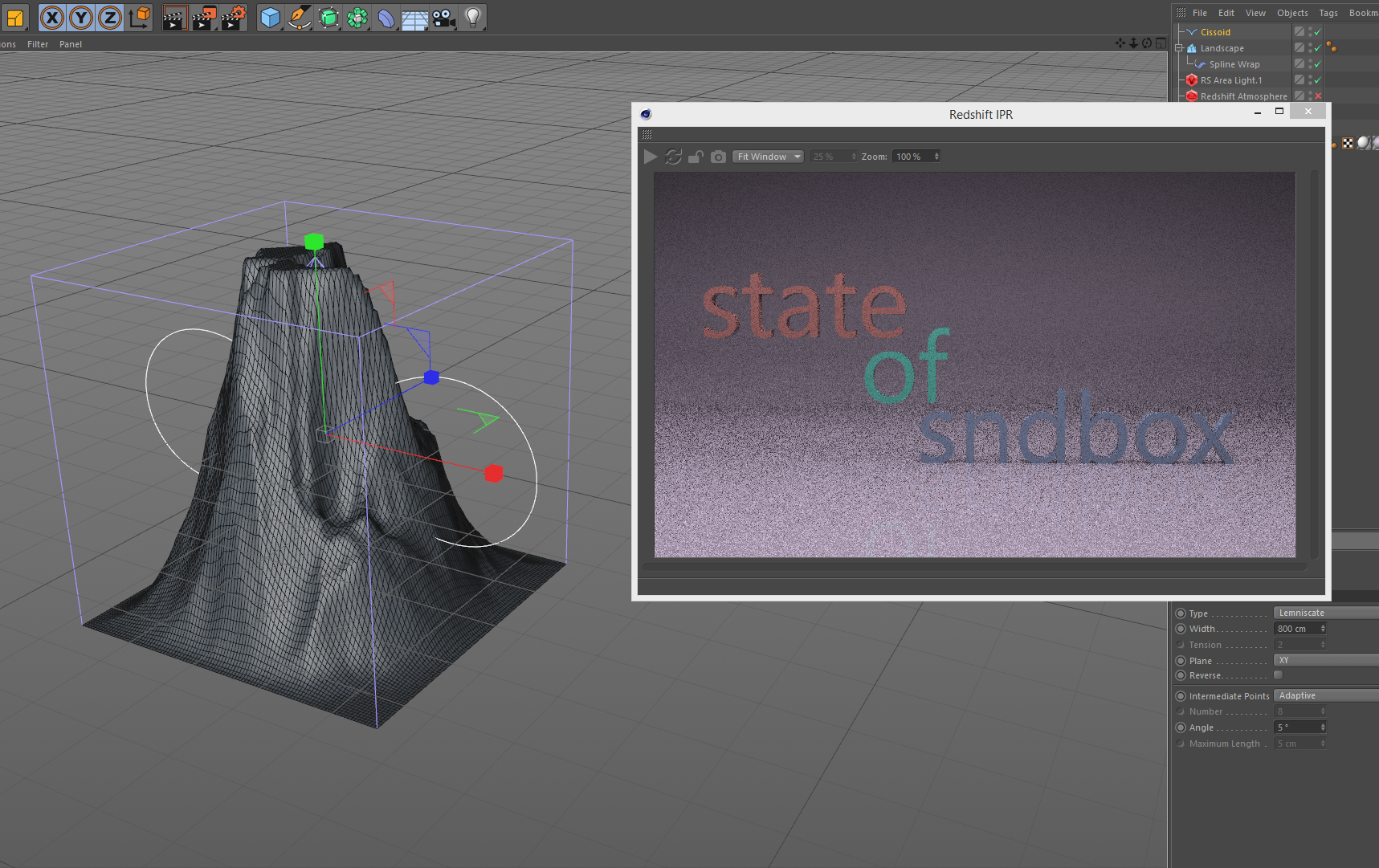Image resolution: width=1379 pixels, height=868 pixels.
Task: Open the Object Manager View menu
Action: point(1255,13)
